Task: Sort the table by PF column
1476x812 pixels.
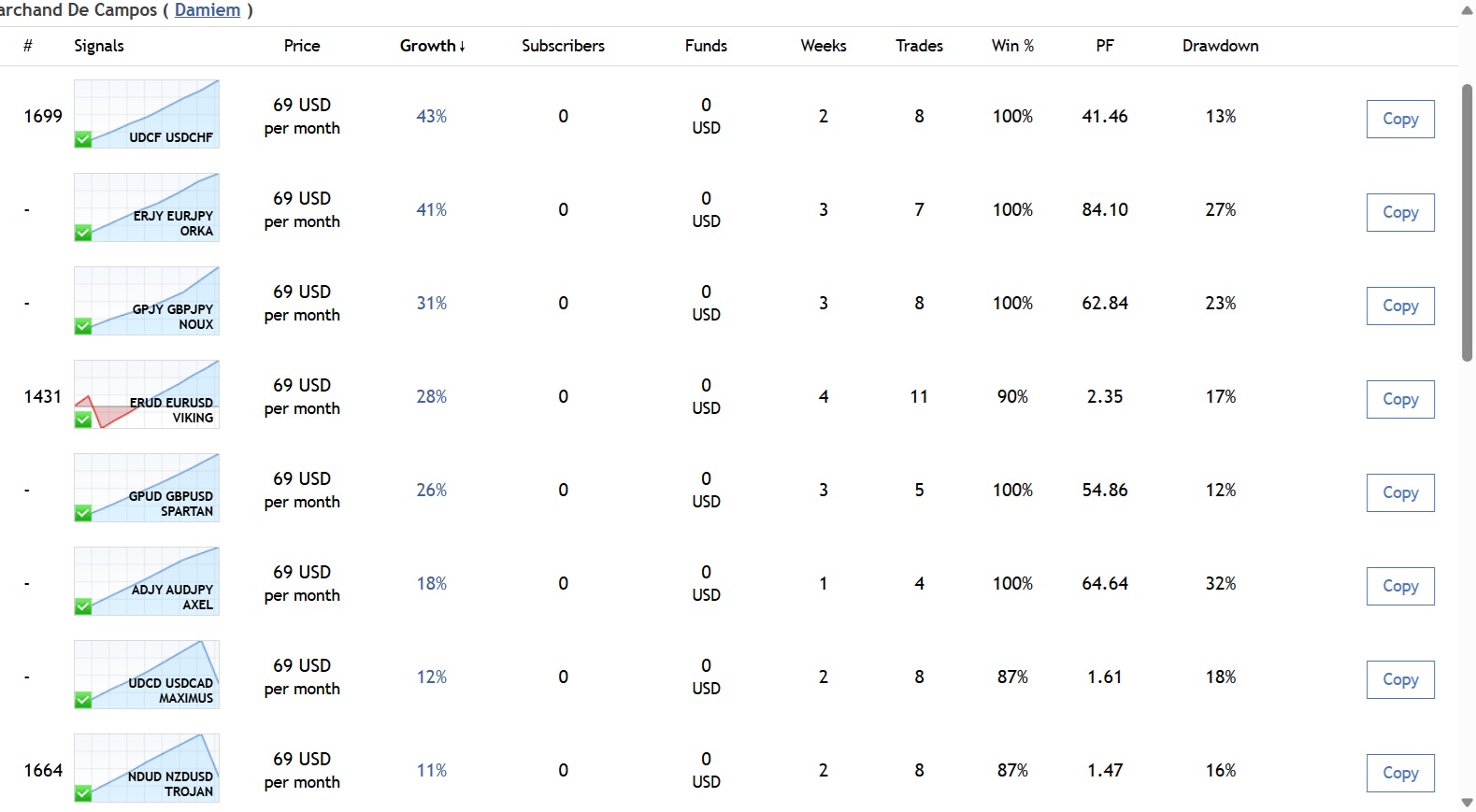Action: click(x=1105, y=46)
